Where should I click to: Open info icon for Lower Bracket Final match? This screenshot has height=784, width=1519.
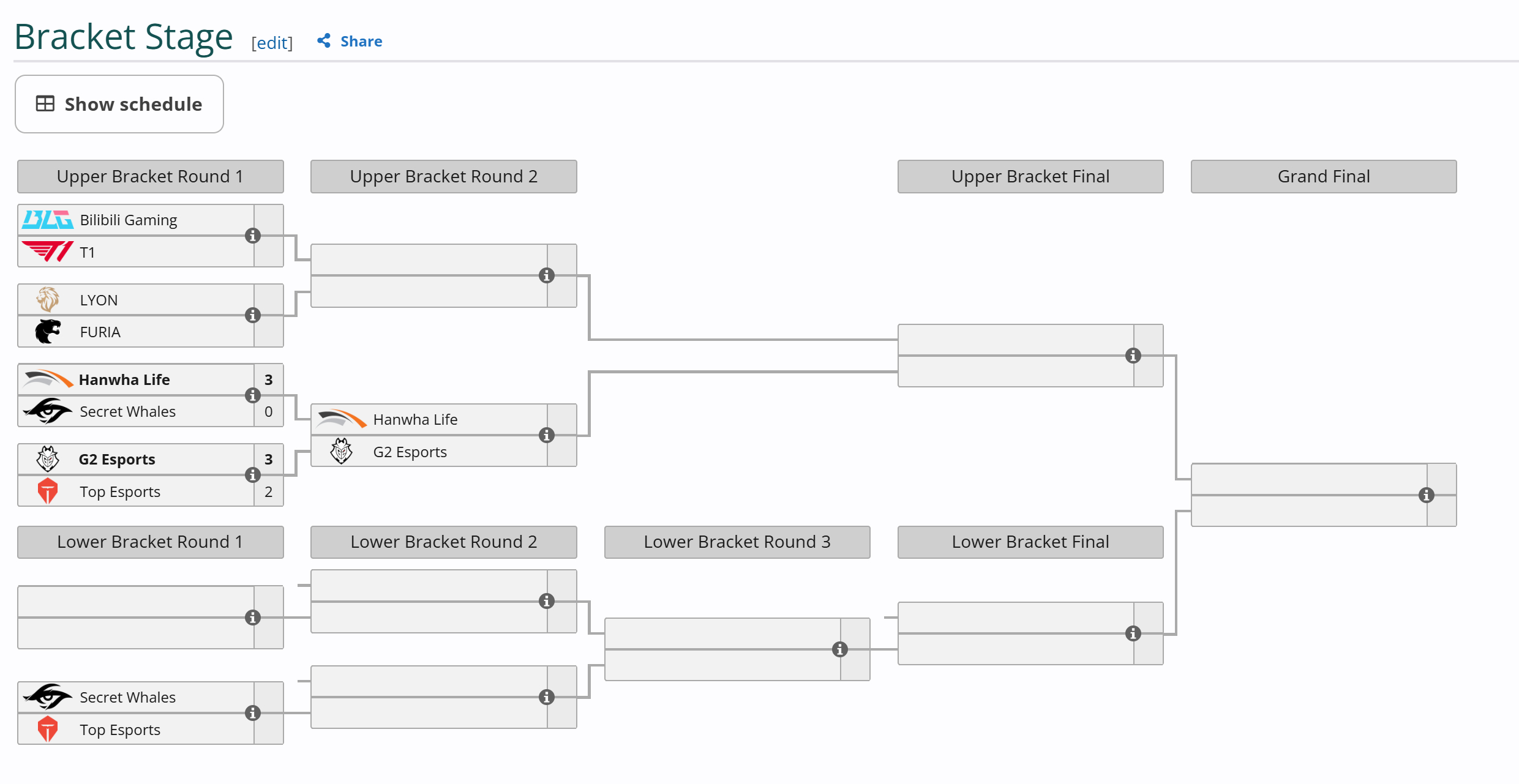point(1133,633)
